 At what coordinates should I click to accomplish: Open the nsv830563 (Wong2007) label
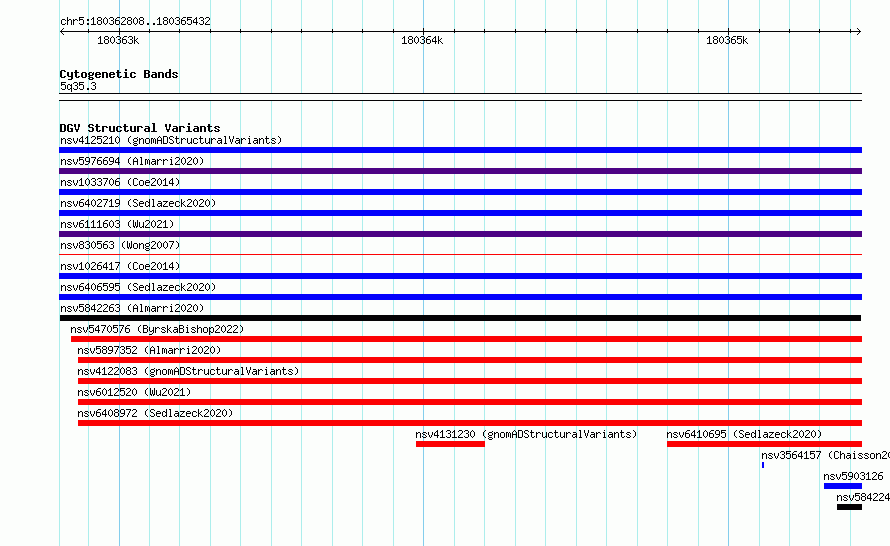[x=120, y=245]
